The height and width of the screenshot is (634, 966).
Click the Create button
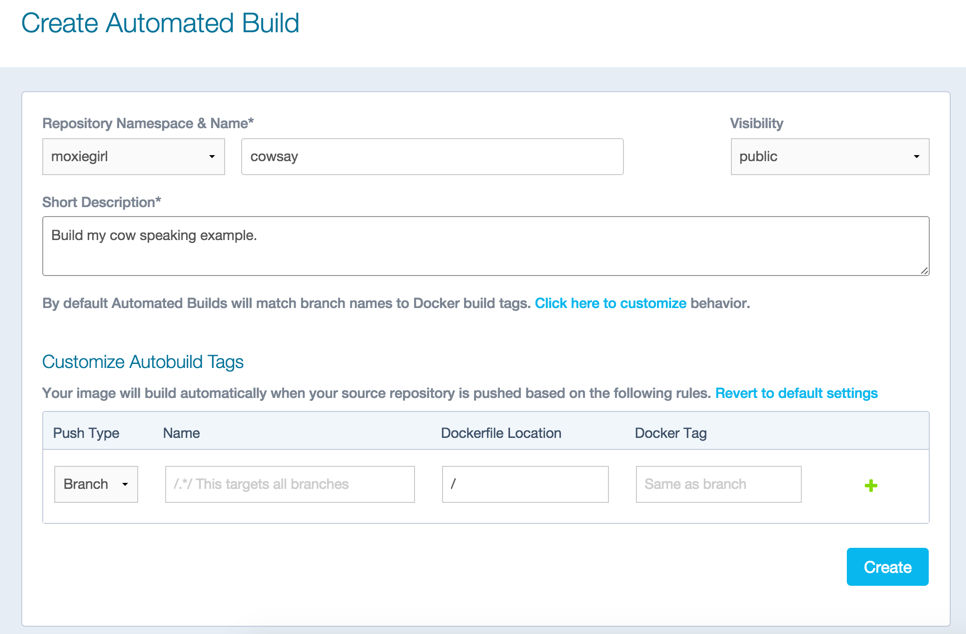(887, 567)
